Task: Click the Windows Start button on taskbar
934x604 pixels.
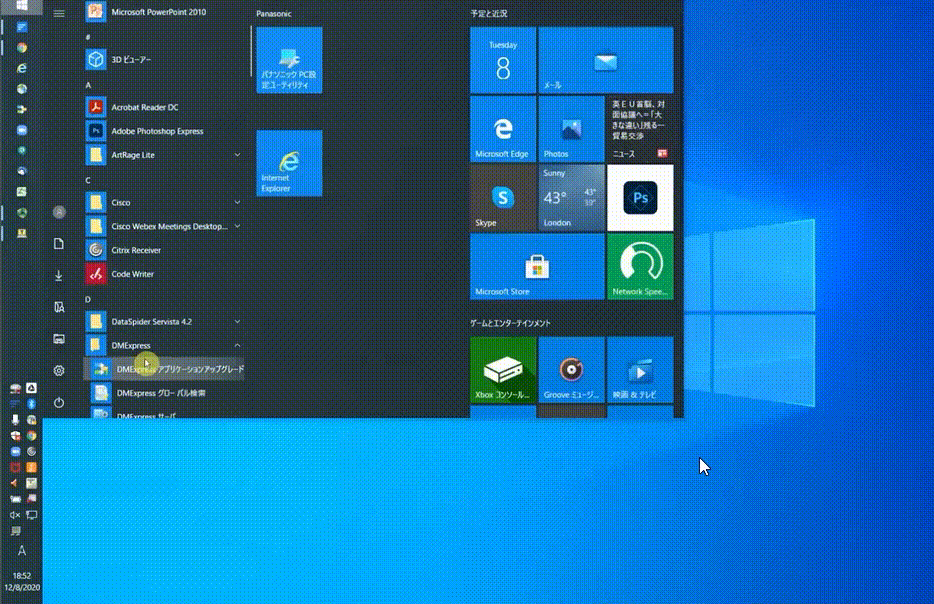Action: [21, 6]
